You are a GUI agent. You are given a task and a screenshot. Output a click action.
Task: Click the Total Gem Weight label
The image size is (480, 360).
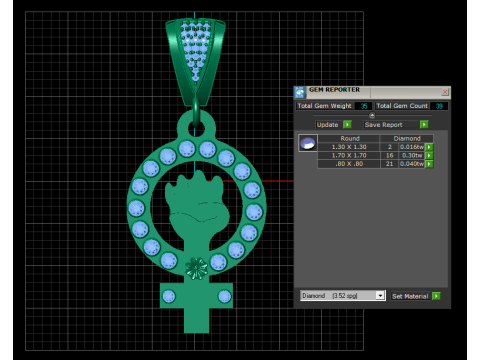[x=324, y=106]
